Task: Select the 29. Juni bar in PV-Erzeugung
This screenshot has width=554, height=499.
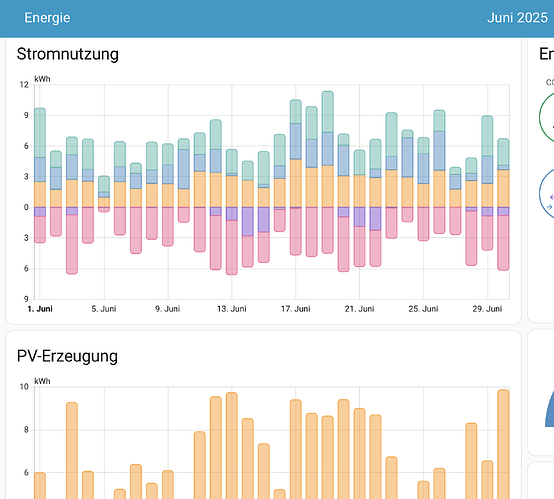Action: [487, 480]
